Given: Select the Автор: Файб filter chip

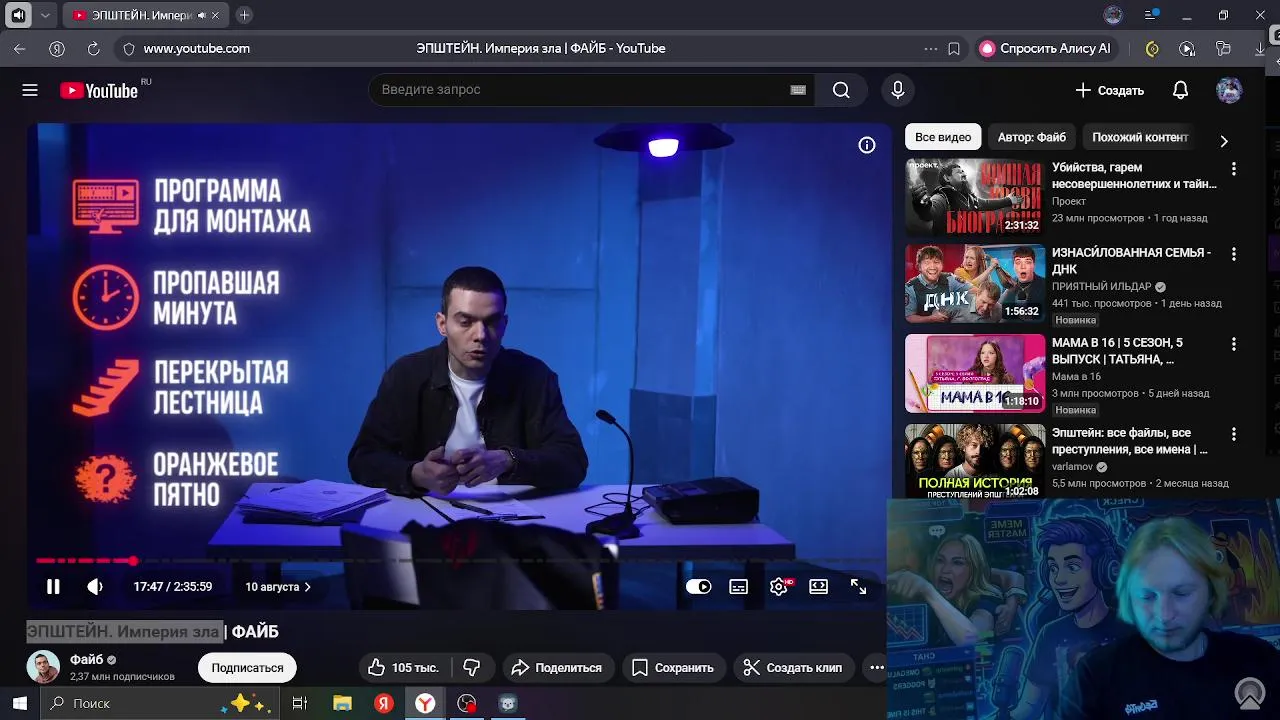Looking at the screenshot, I should 1031,137.
